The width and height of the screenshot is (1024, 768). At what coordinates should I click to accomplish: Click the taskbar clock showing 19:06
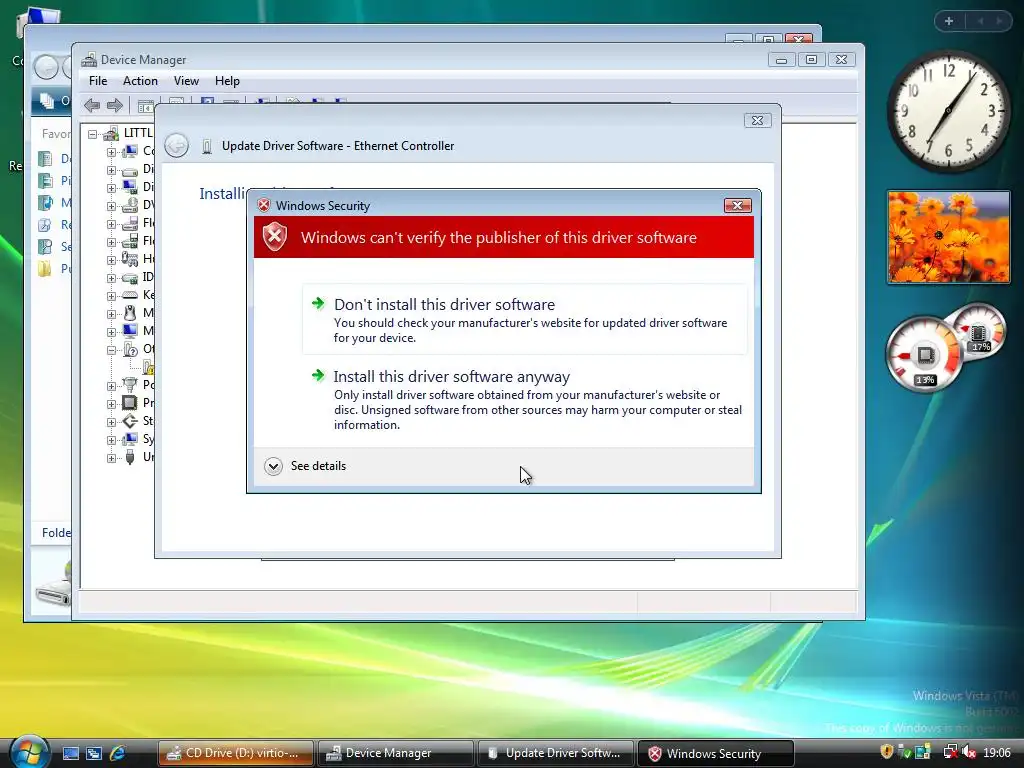[x=997, y=753]
